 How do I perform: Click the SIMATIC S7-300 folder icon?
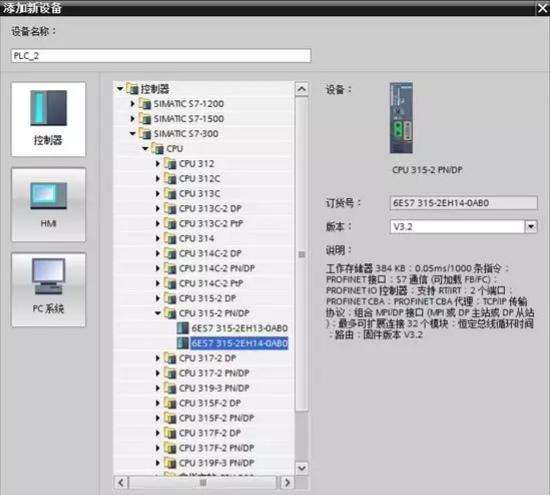(x=145, y=134)
